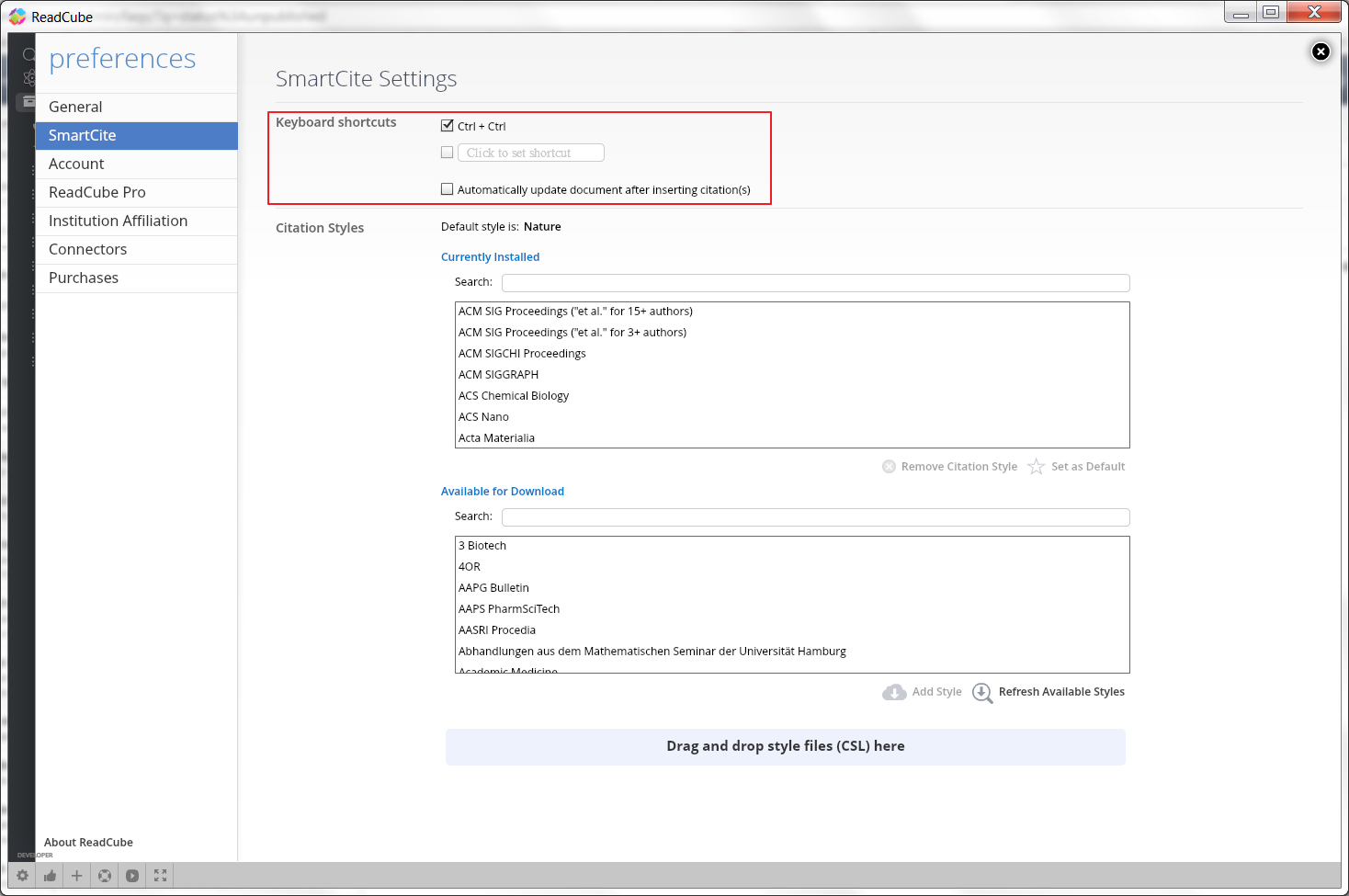The width and height of the screenshot is (1349, 896).
Task: Select ACS Chemical Biology style
Action: click(792, 396)
